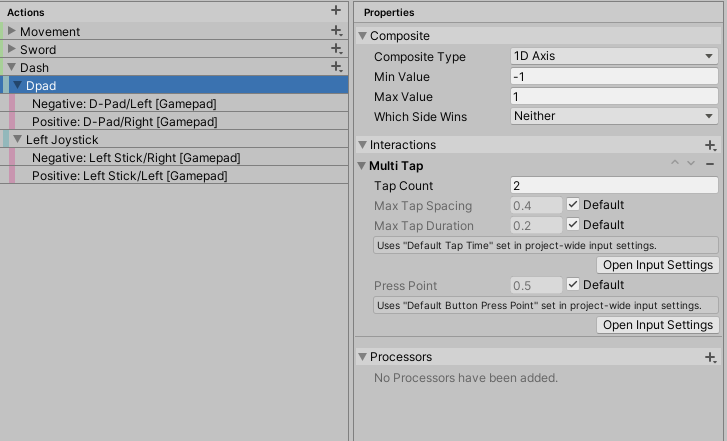Toggle the Max Tap Duration Default checkbox
Image resolution: width=727 pixels, height=441 pixels.
pyautogui.click(x=573, y=225)
